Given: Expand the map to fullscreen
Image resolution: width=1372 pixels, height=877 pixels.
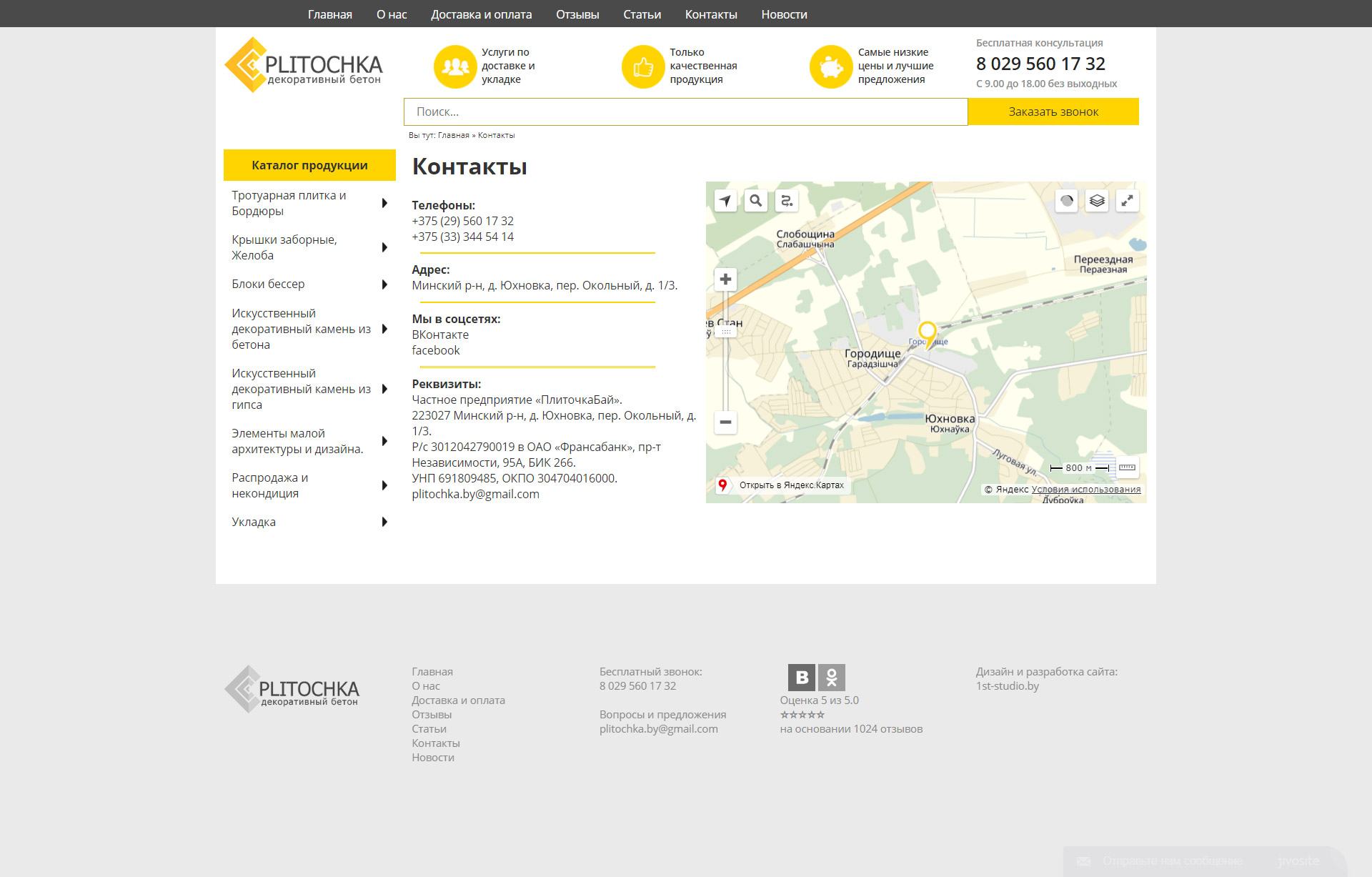Looking at the screenshot, I should [1127, 201].
